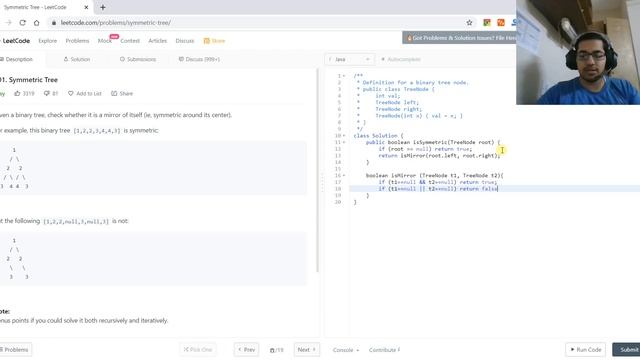Image resolution: width=640 pixels, height=360 pixels.
Task: Switch to the Description tab
Action: [x=16, y=59]
